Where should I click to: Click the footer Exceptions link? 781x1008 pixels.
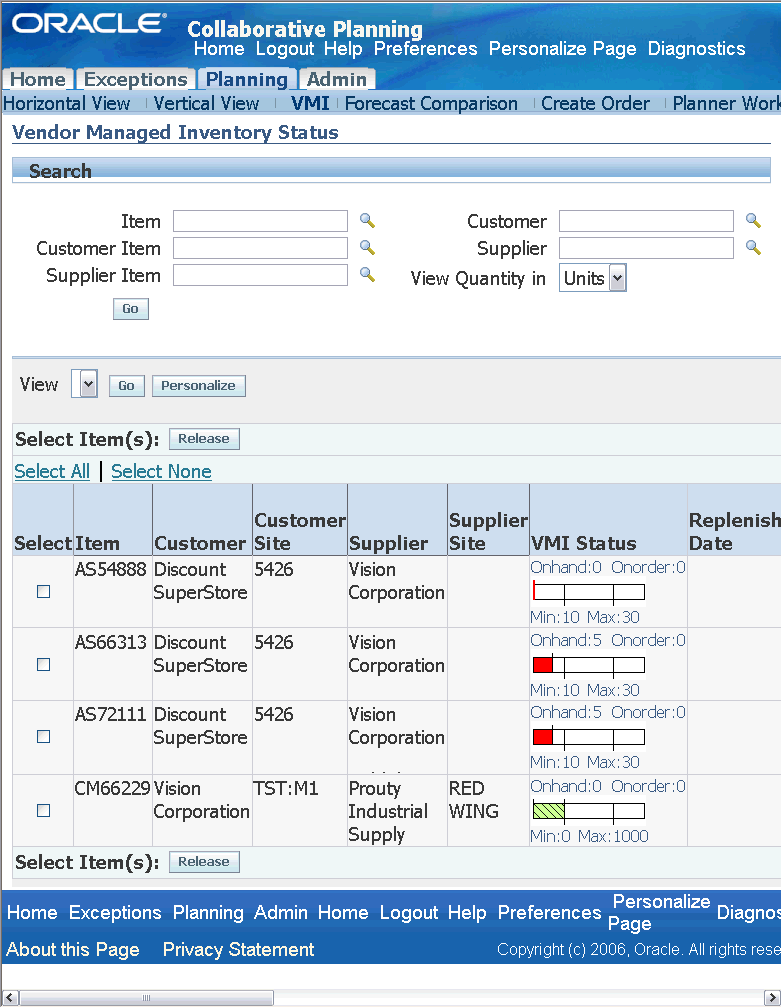coord(115,912)
